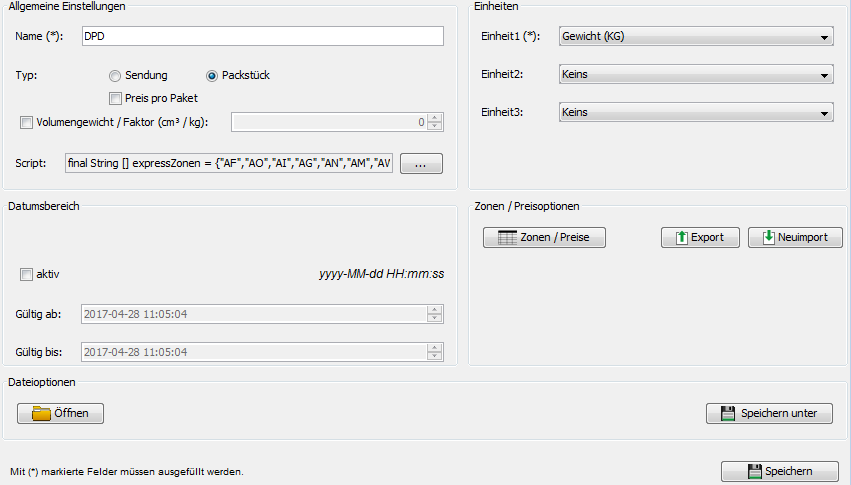Click Speichern unter floppy disk icon

click(769, 413)
